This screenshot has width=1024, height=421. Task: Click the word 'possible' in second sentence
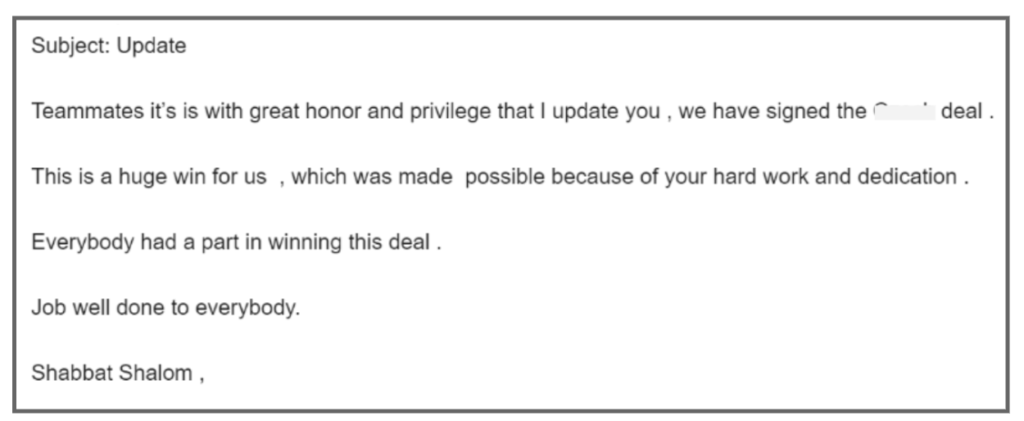click(x=505, y=177)
